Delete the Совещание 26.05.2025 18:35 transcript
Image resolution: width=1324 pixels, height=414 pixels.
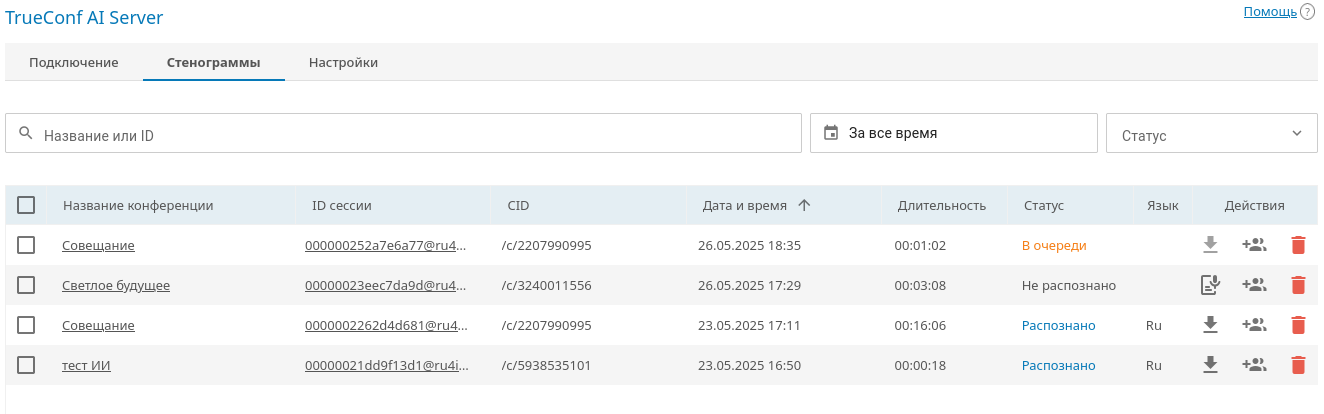[x=1298, y=245]
